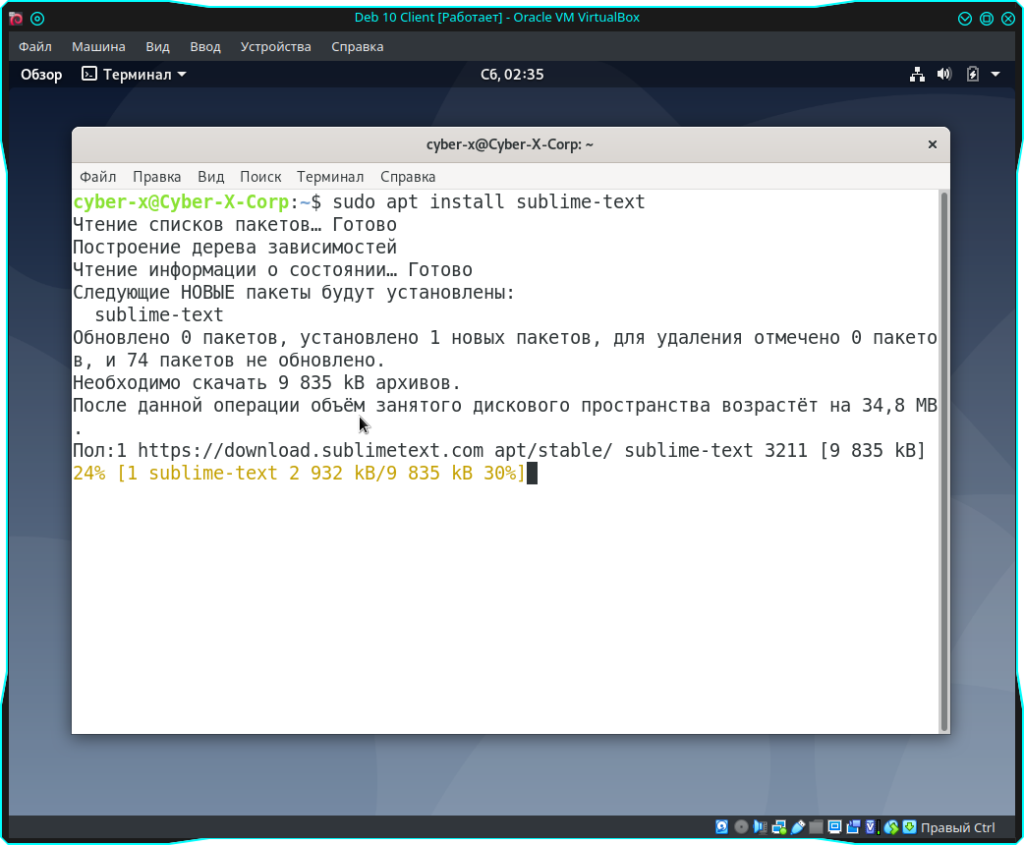The image size is (1024, 845).
Task: Click the optical disc icon in status bar
Action: click(741, 827)
